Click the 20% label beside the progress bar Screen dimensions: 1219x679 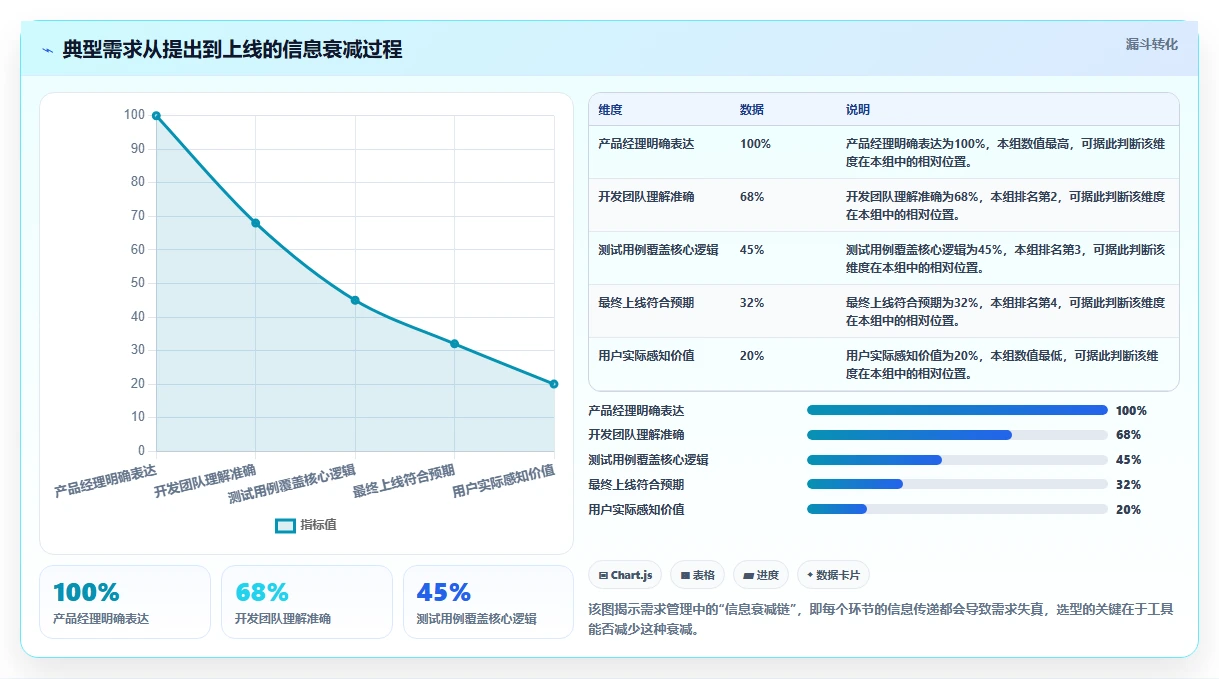(1128, 510)
